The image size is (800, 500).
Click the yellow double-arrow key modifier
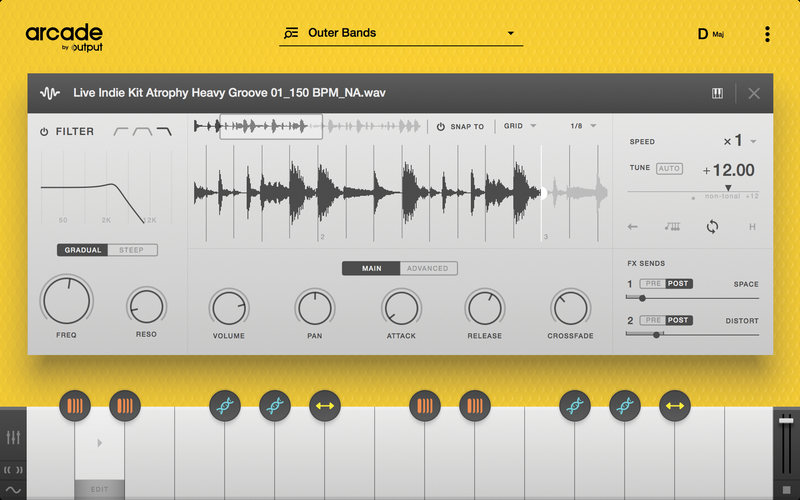324,406
